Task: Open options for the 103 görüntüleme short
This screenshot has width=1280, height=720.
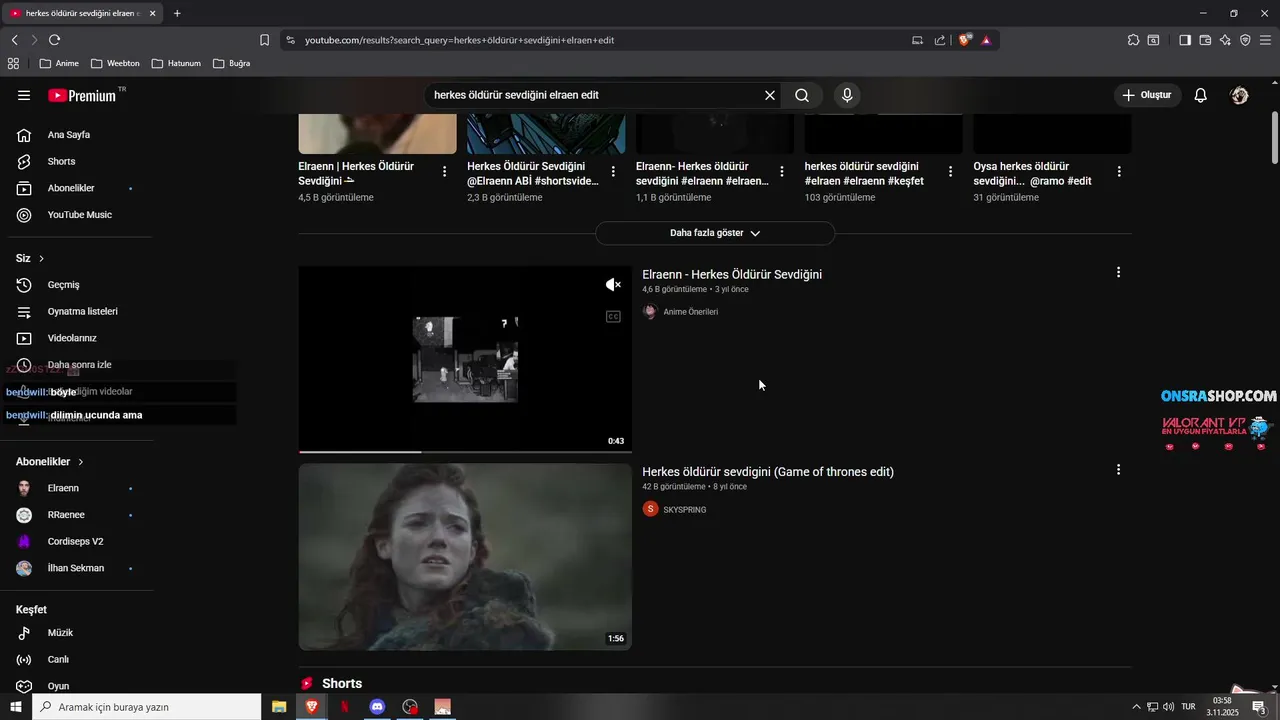Action: click(x=950, y=171)
